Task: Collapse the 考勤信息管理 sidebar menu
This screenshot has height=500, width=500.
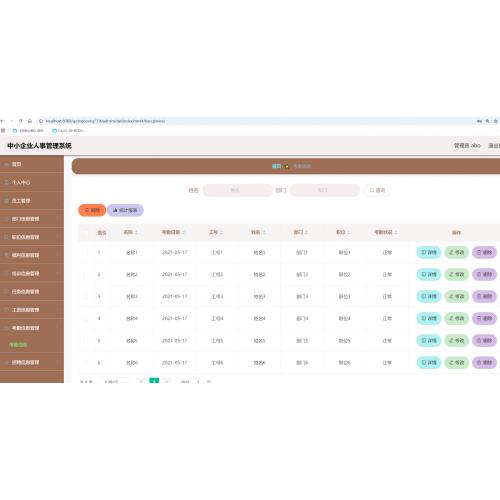Action: click(32, 328)
